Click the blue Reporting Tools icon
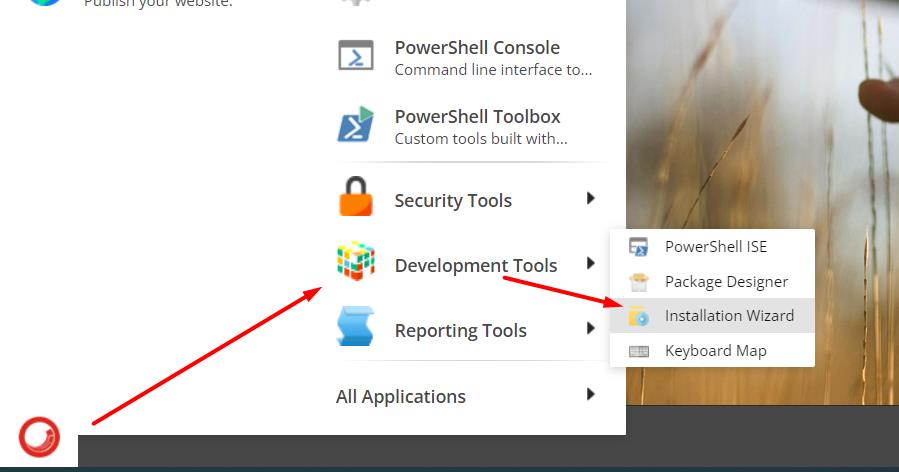This screenshot has width=899, height=472. pyautogui.click(x=355, y=326)
